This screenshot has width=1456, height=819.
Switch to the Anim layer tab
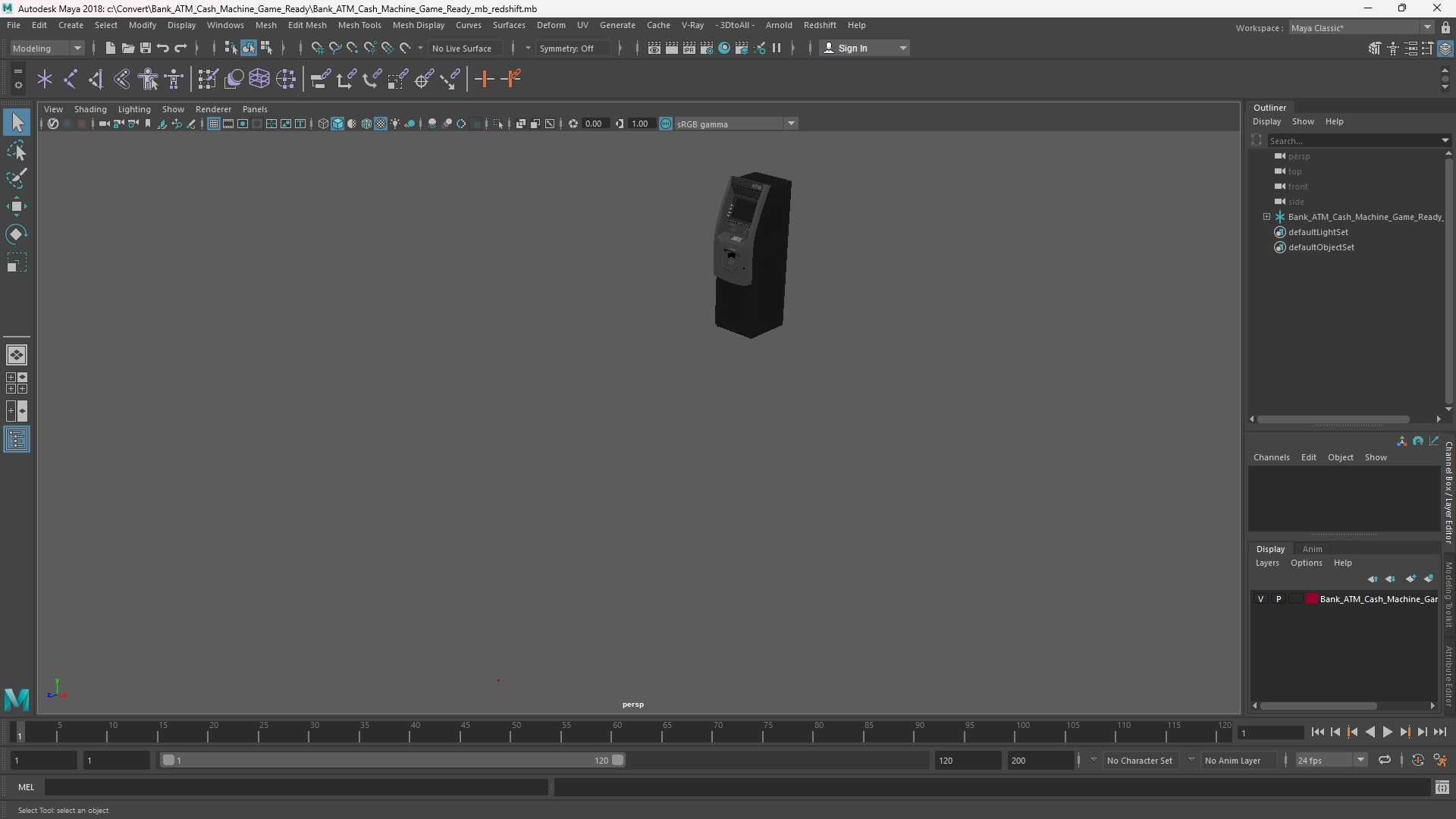(x=1312, y=549)
